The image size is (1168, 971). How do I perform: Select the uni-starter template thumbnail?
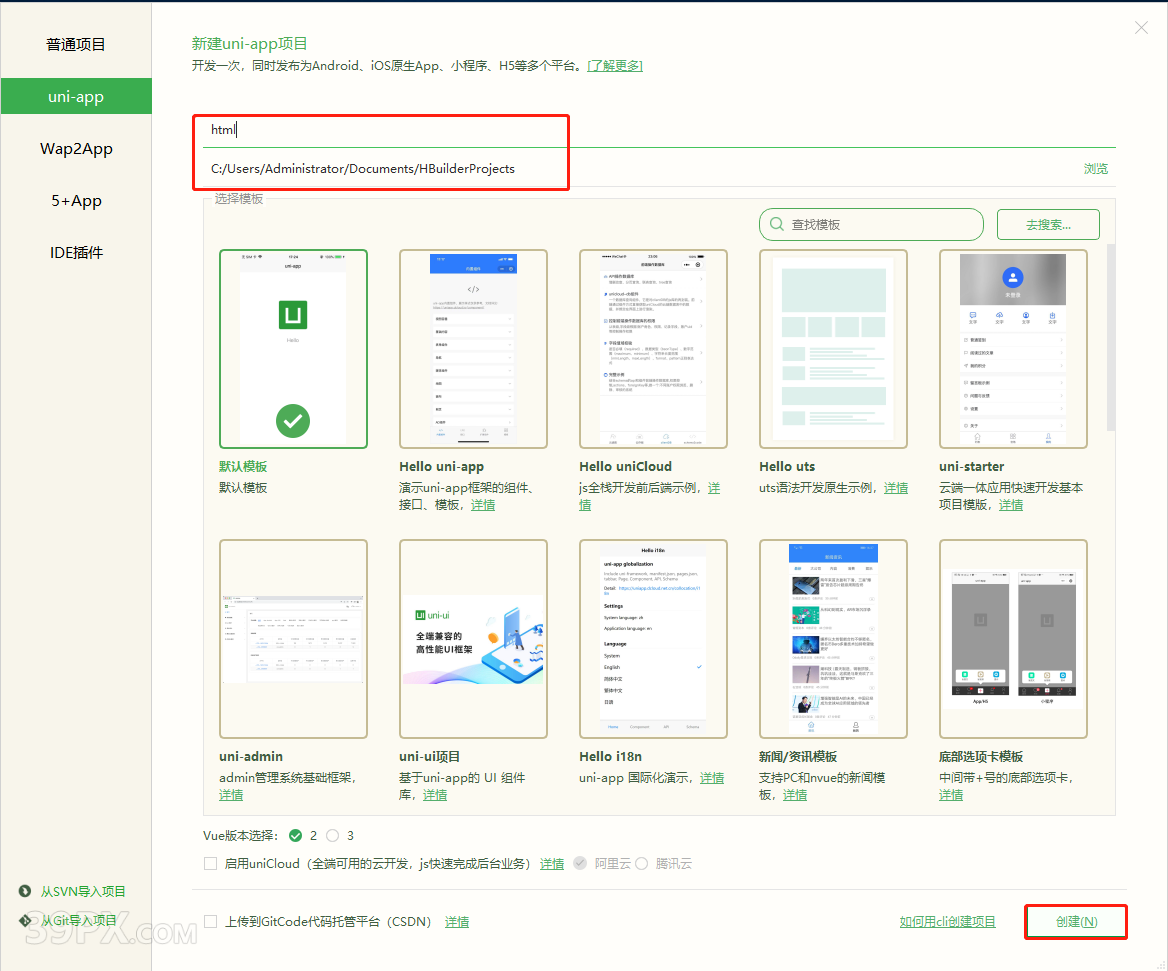pos(1013,348)
